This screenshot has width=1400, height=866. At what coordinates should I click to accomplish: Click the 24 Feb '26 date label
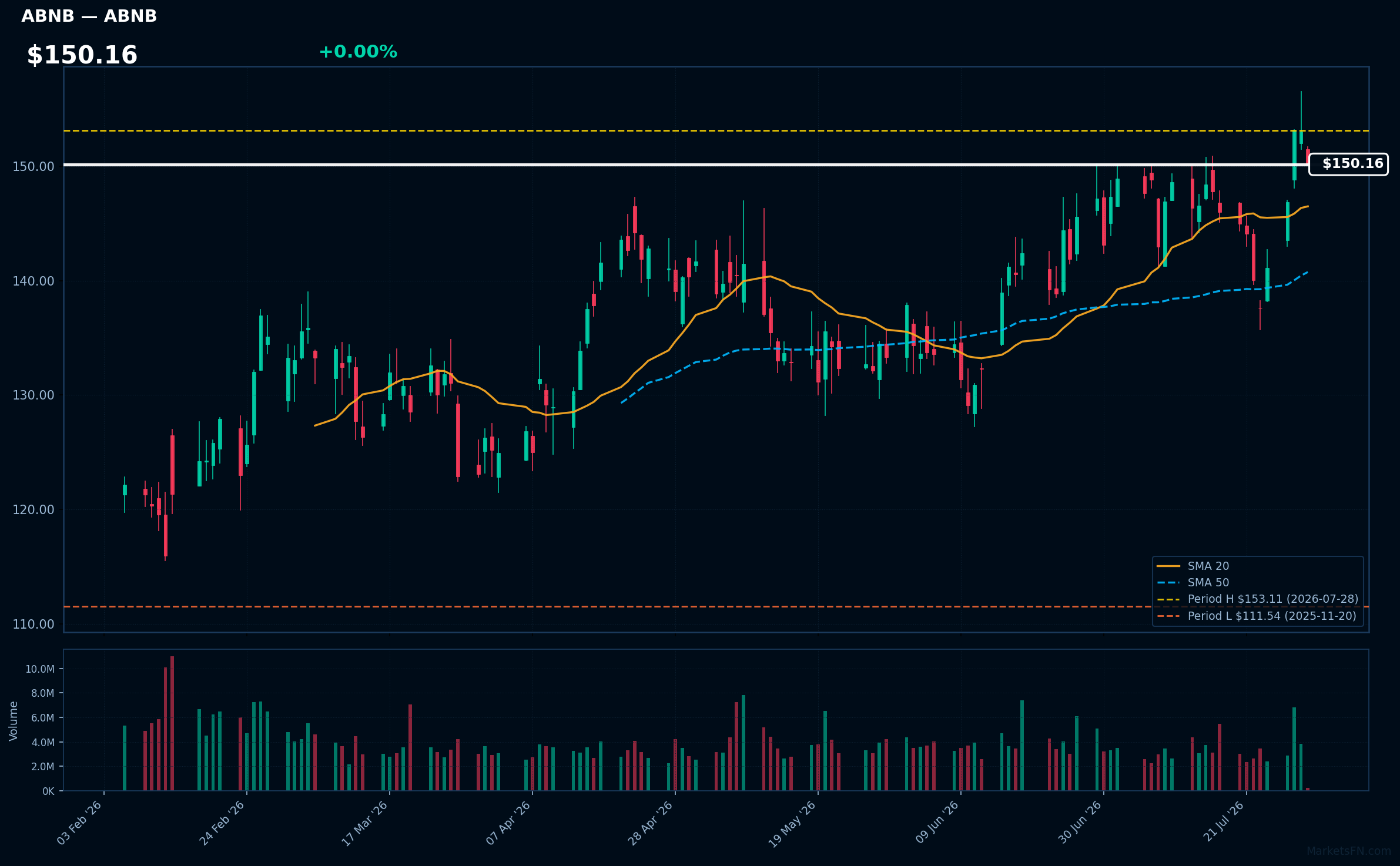pos(222,823)
